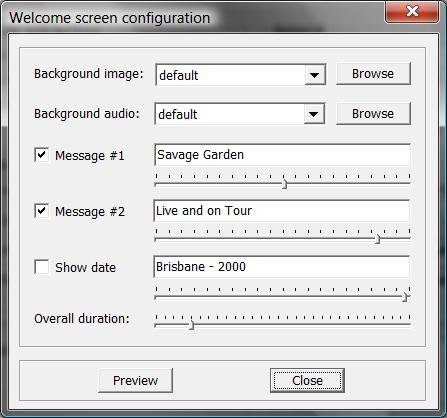Click the Welcome screen configuration title text
The image size is (447, 418).
click(110, 18)
